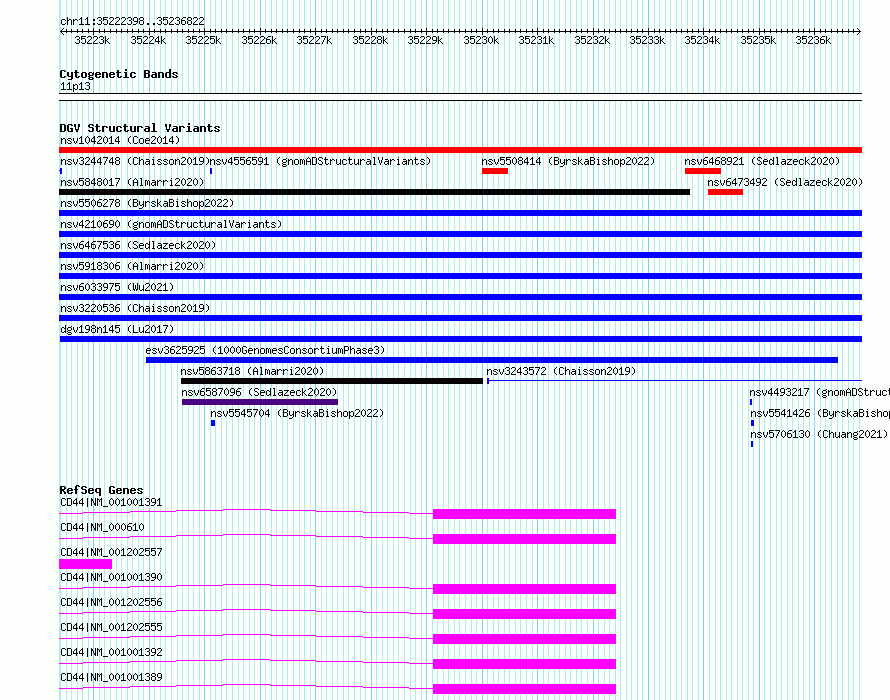Open nsv5918306 (Almarri2020) label
Viewport: 890px width, 700px height.
(x=132, y=266)
